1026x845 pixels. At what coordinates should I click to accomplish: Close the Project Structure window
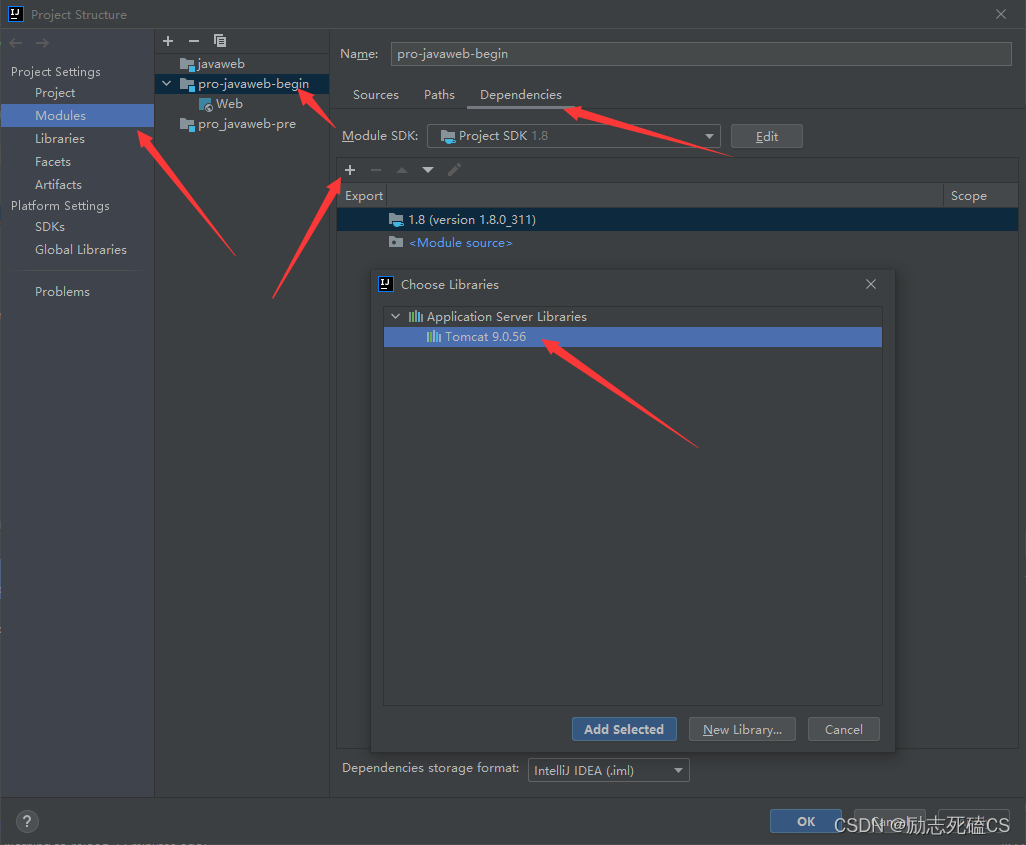tap(1000, 14)
